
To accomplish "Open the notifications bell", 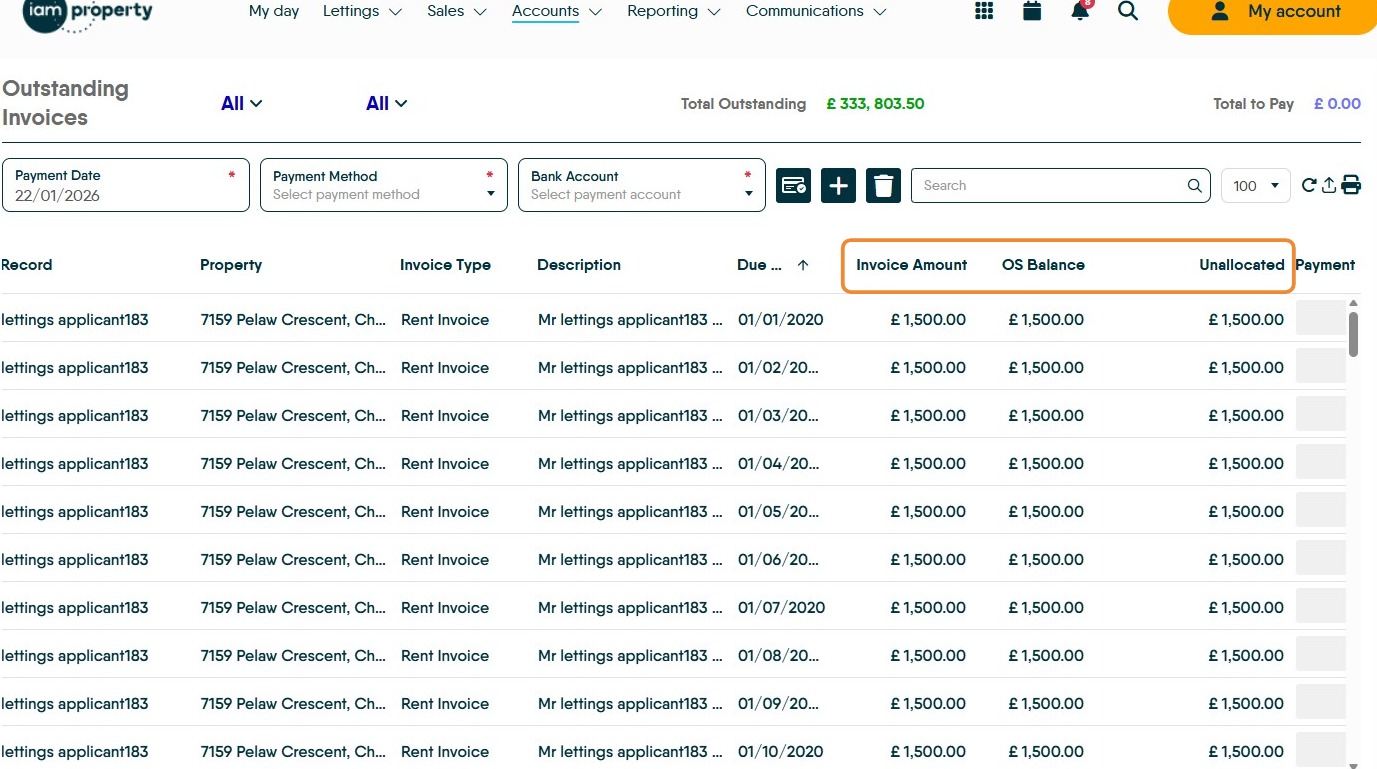I will pyautogui.click(x=1080, y=11).
